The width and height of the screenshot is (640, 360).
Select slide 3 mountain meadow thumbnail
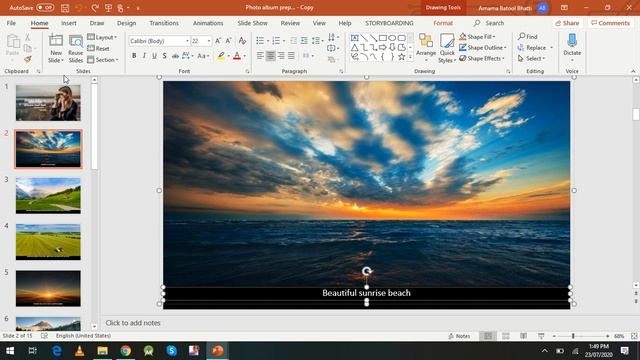coord(48,196)
